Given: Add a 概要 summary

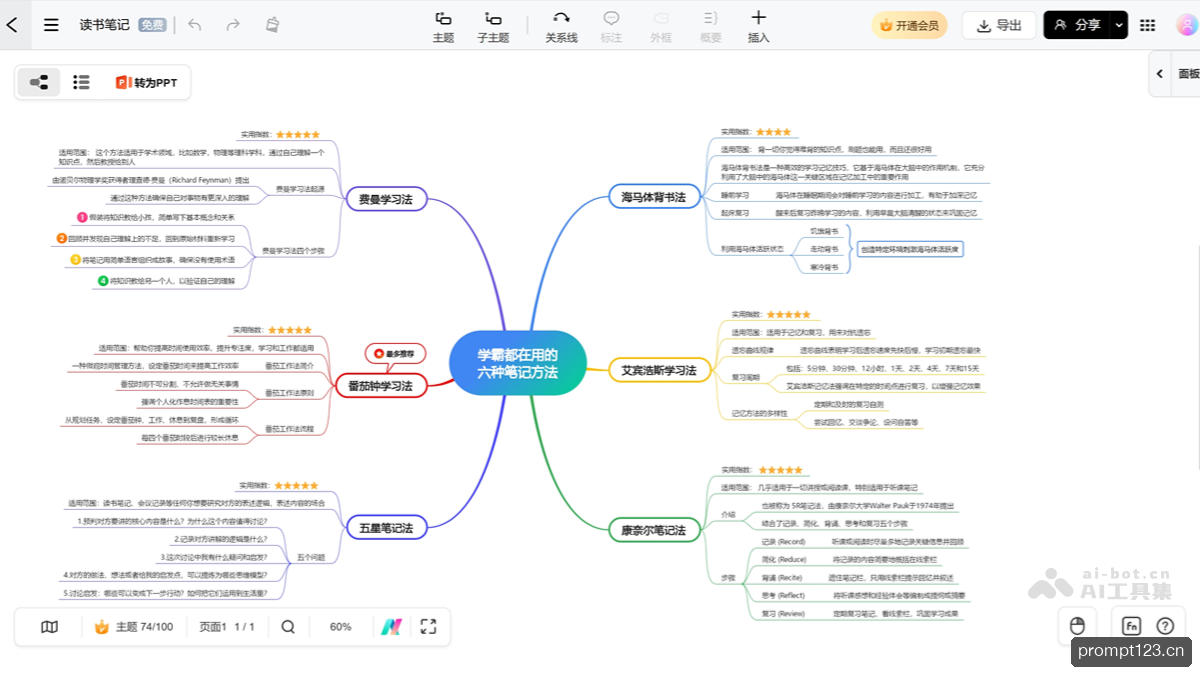Looking at the screenshot, I should pyautogui.click(x=711, y=27).
